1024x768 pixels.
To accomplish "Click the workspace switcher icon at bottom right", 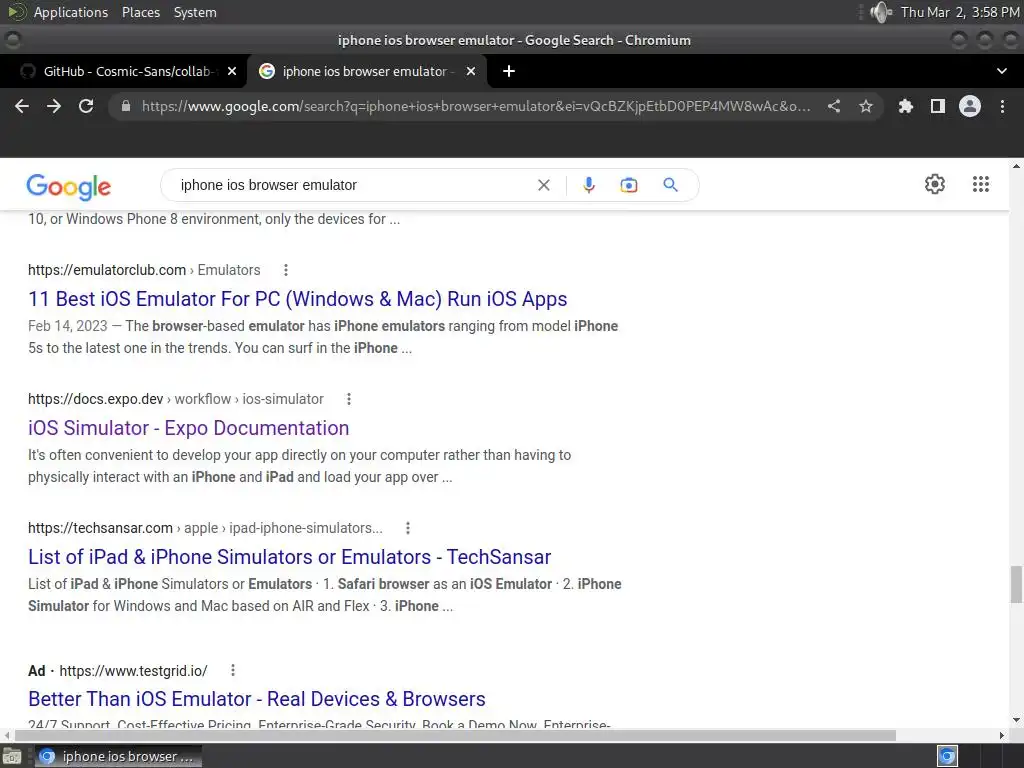I will pos(947,756).
